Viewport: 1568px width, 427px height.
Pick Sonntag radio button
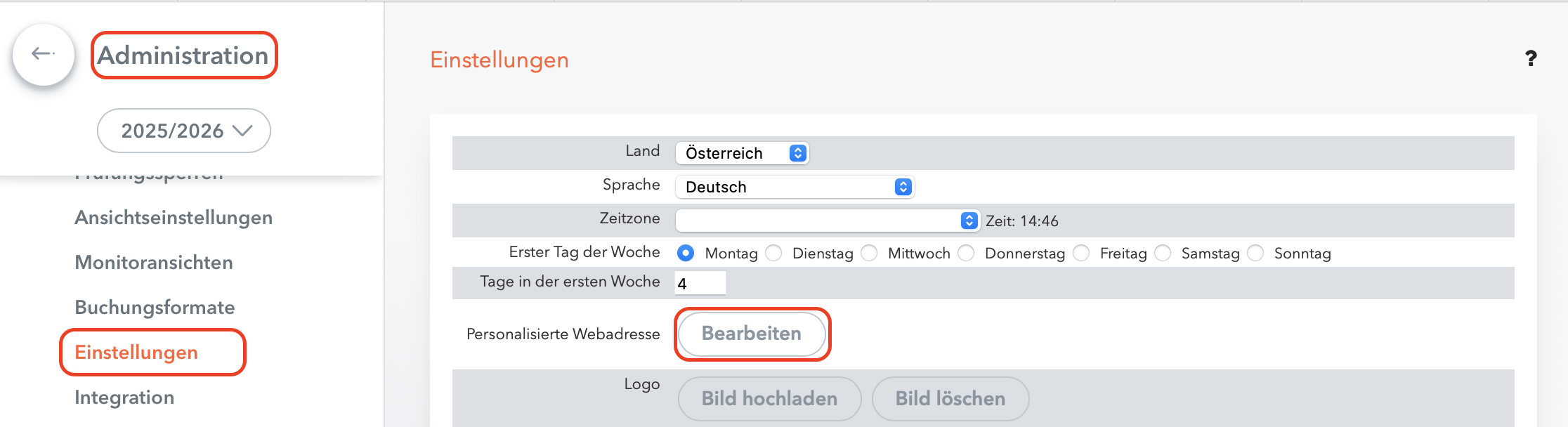tap(1256, 253)
